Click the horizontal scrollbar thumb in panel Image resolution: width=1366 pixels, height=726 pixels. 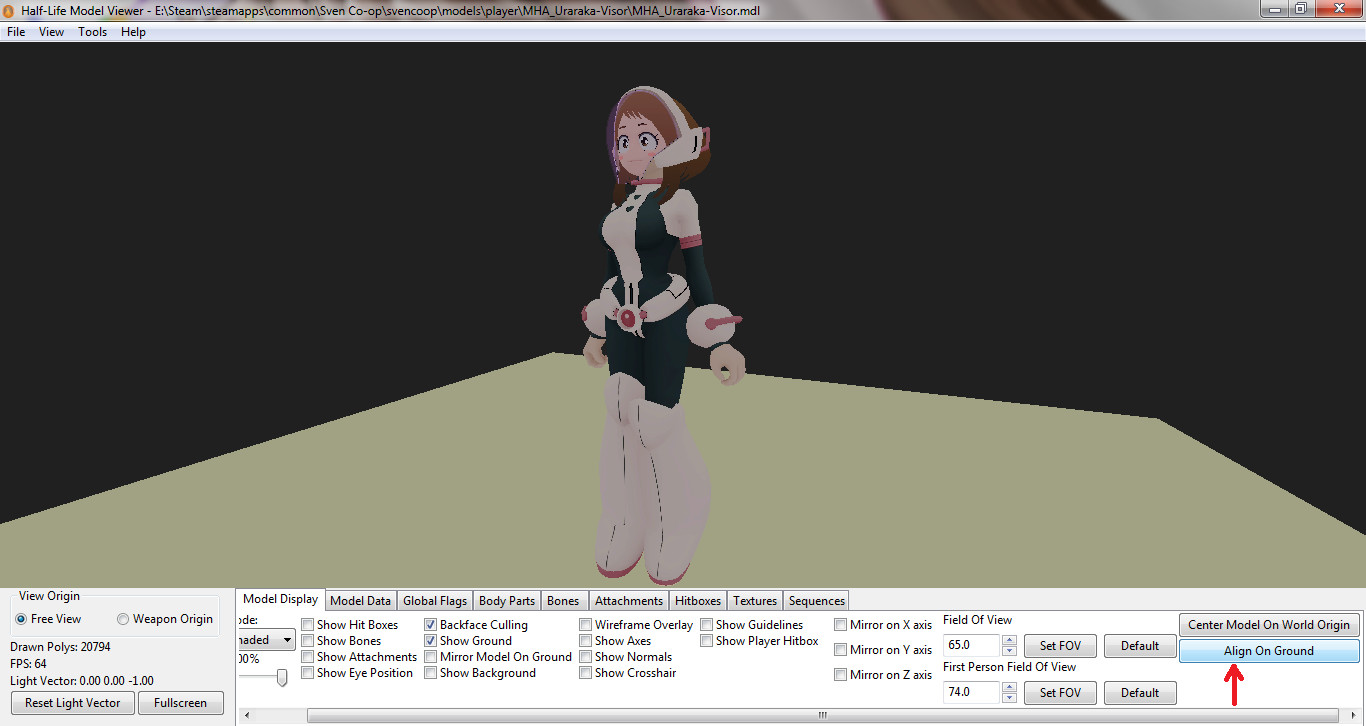click(823, 715)
